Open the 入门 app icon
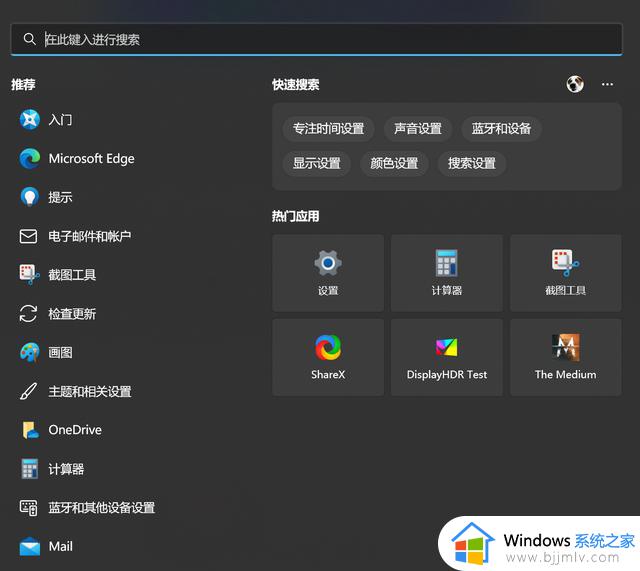 coord(29,120)
